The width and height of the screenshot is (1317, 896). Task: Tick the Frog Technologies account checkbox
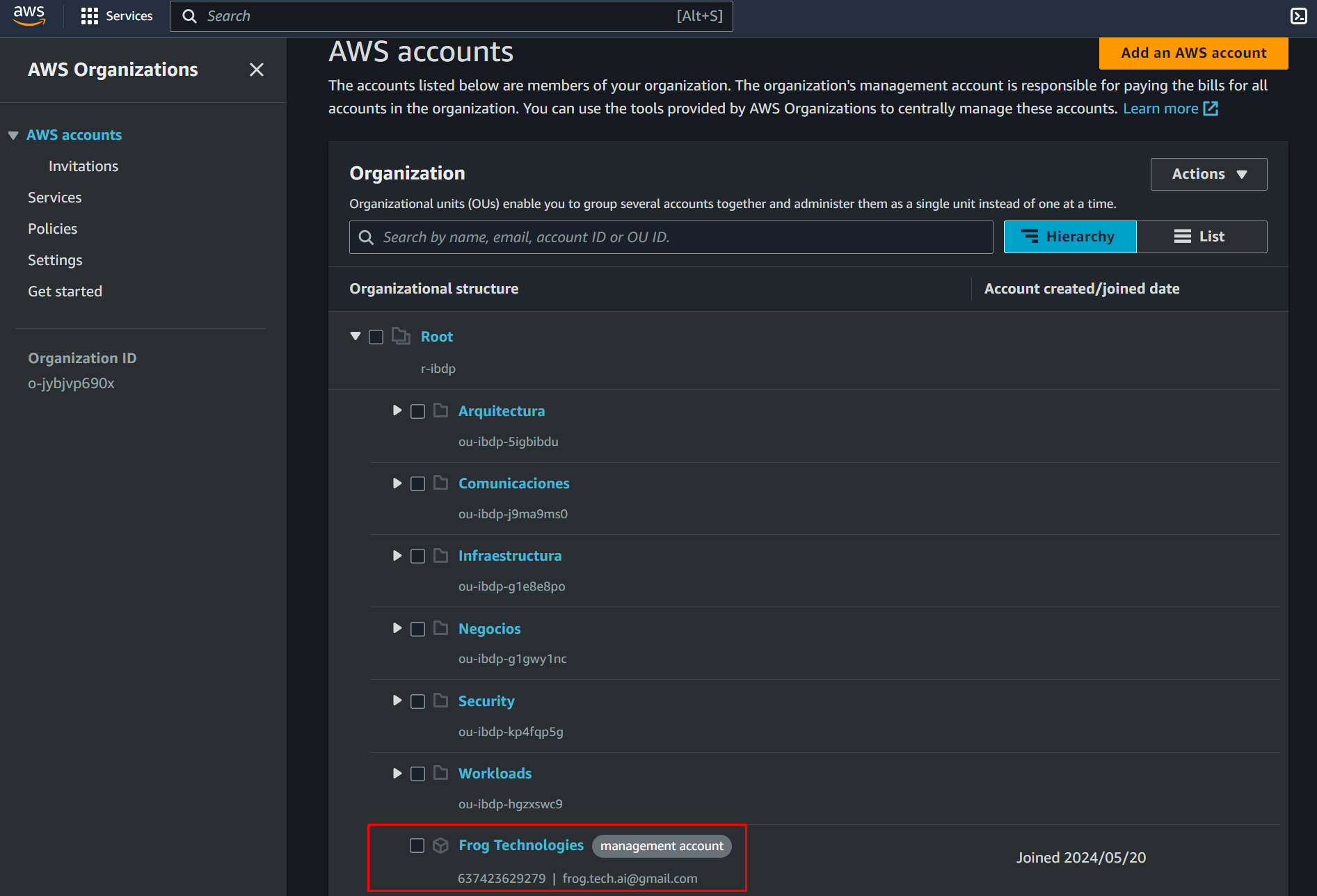pyautogui.click(x=417, y=845)
